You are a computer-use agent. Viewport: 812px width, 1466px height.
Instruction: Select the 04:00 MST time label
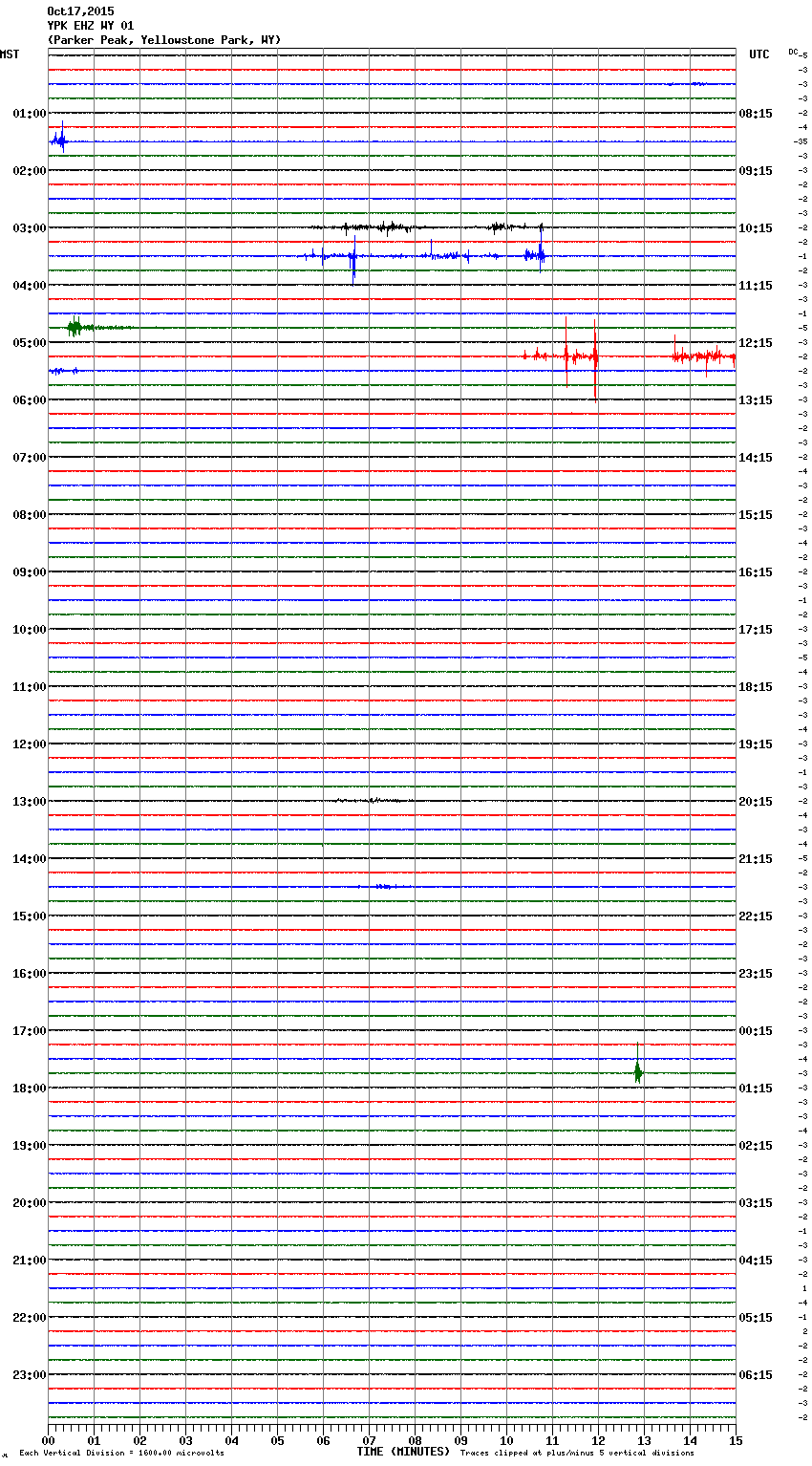point(30,286)
